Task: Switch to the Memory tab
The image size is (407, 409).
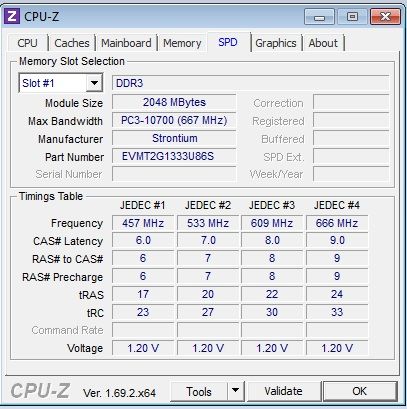Action: pyautogui.click(x=182, y=43)
